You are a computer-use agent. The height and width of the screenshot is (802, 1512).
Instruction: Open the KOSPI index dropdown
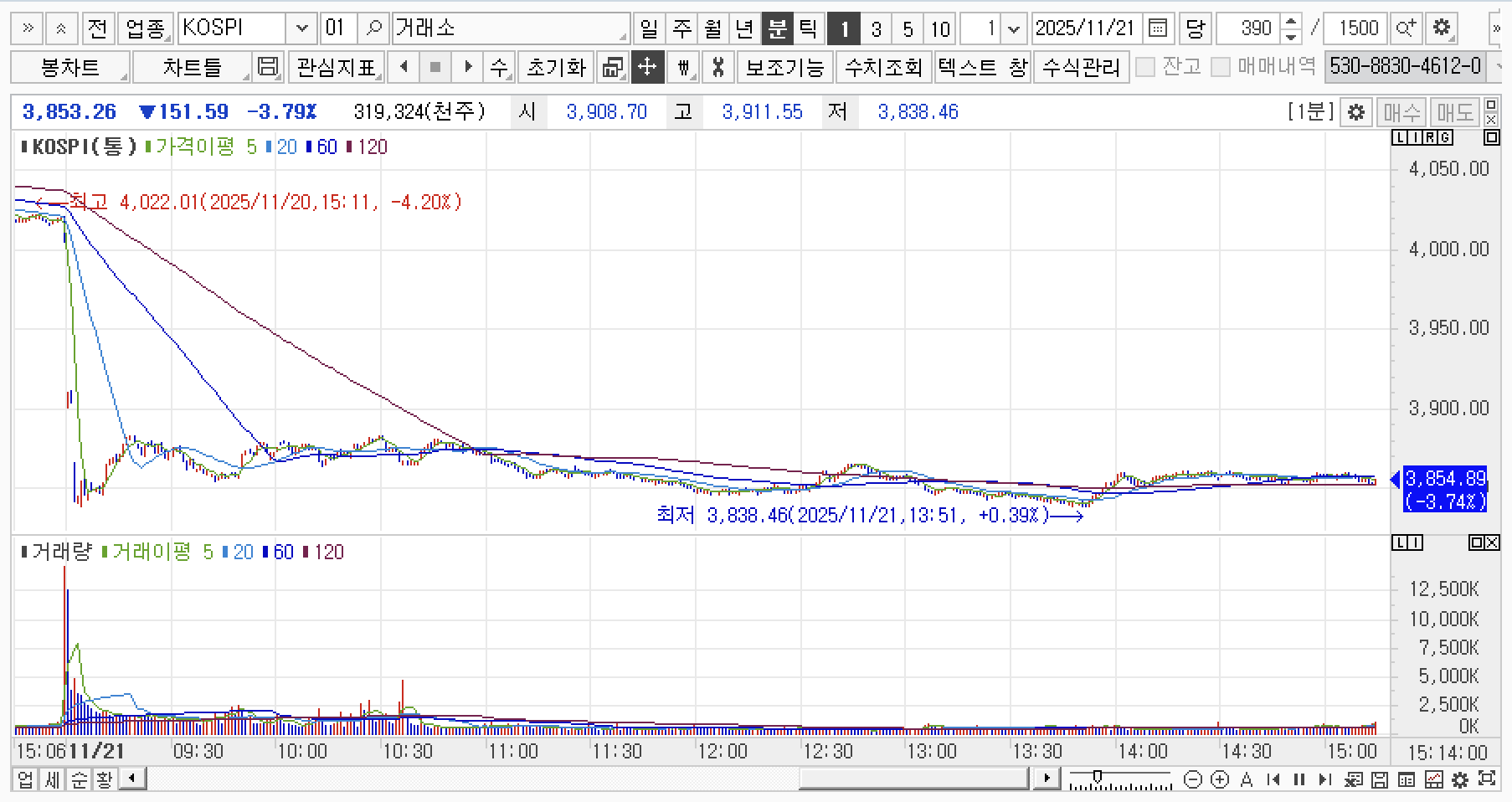(301, 28)
